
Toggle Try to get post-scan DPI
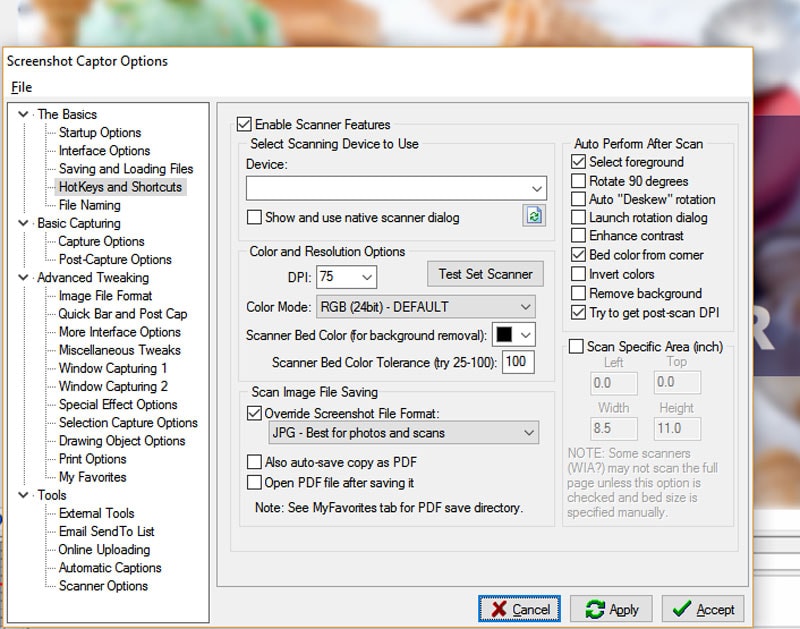pyautogui.click(x=578, y=312)
